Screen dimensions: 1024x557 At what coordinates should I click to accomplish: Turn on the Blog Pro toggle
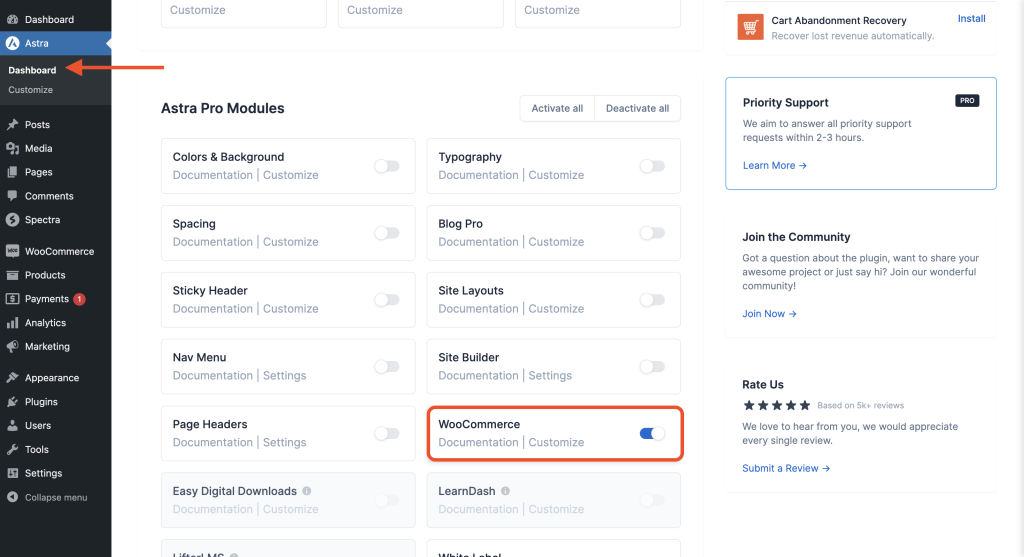(x=652, y=233)
